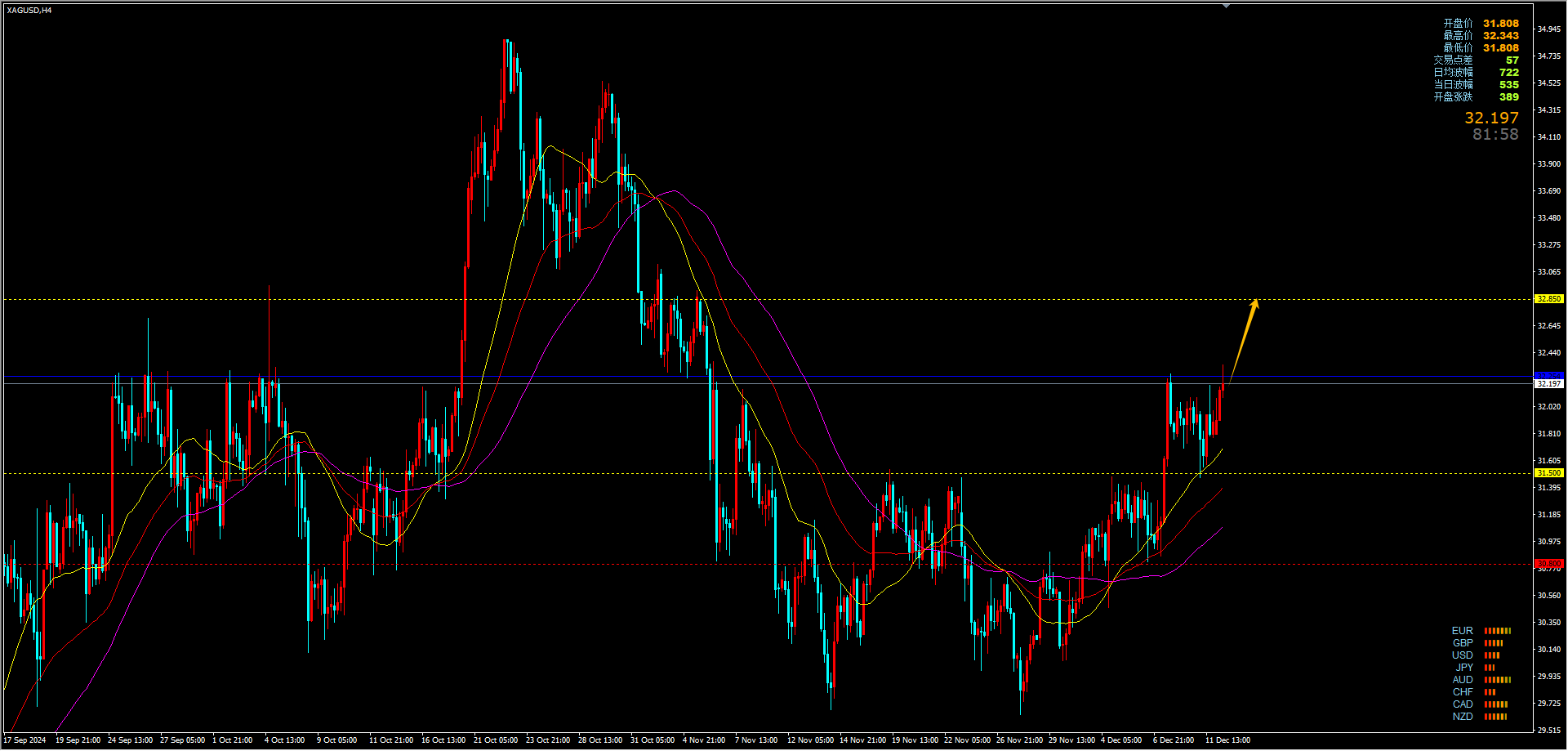Click the CAD strength bar meter
The image size is (1568, 751).
point(1496,704)
